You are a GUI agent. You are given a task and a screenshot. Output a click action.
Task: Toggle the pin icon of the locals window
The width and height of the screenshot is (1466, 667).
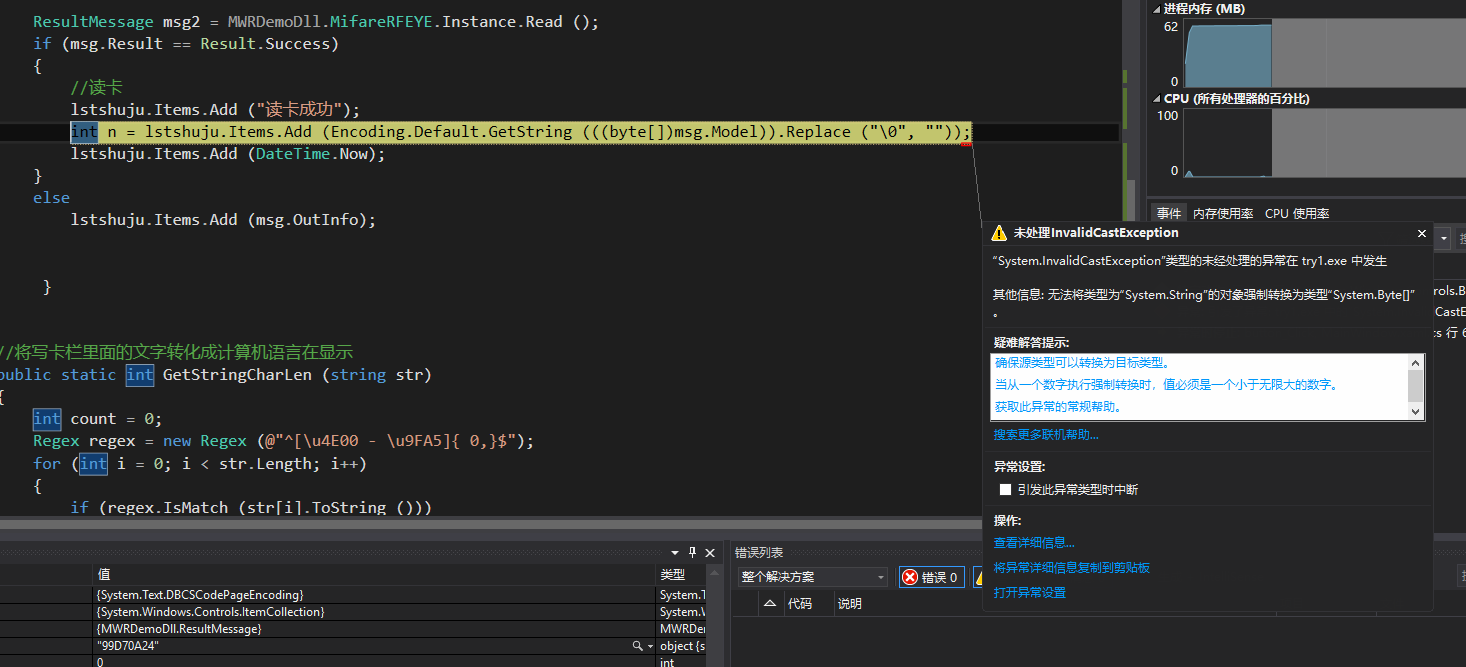click(x=692, y=553)
